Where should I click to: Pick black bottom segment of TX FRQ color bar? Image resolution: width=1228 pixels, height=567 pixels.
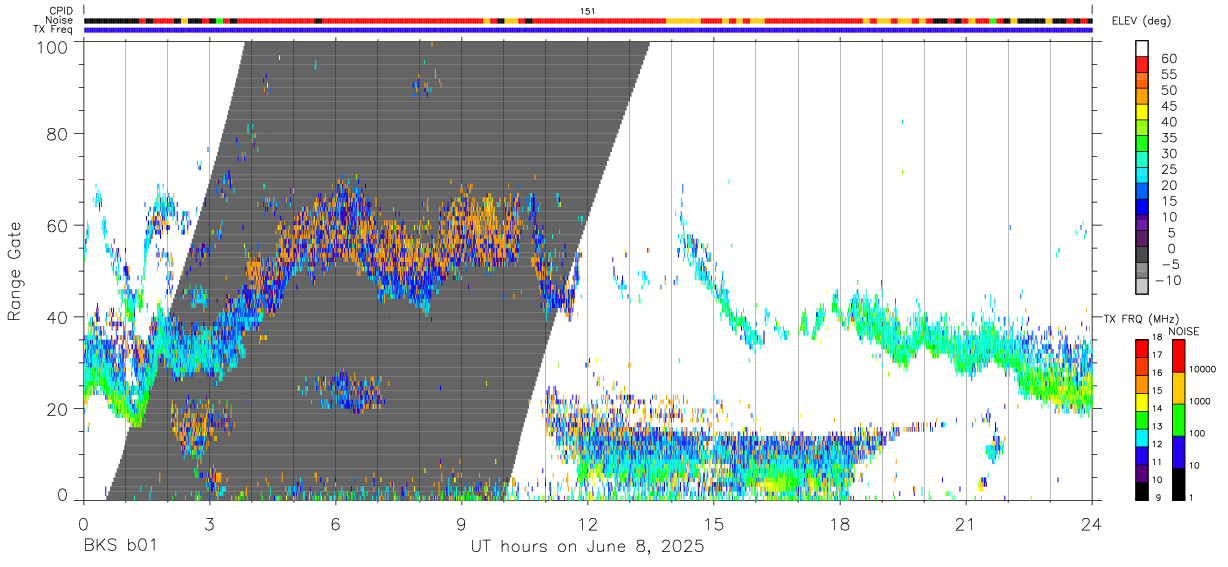coord(1142,491)
